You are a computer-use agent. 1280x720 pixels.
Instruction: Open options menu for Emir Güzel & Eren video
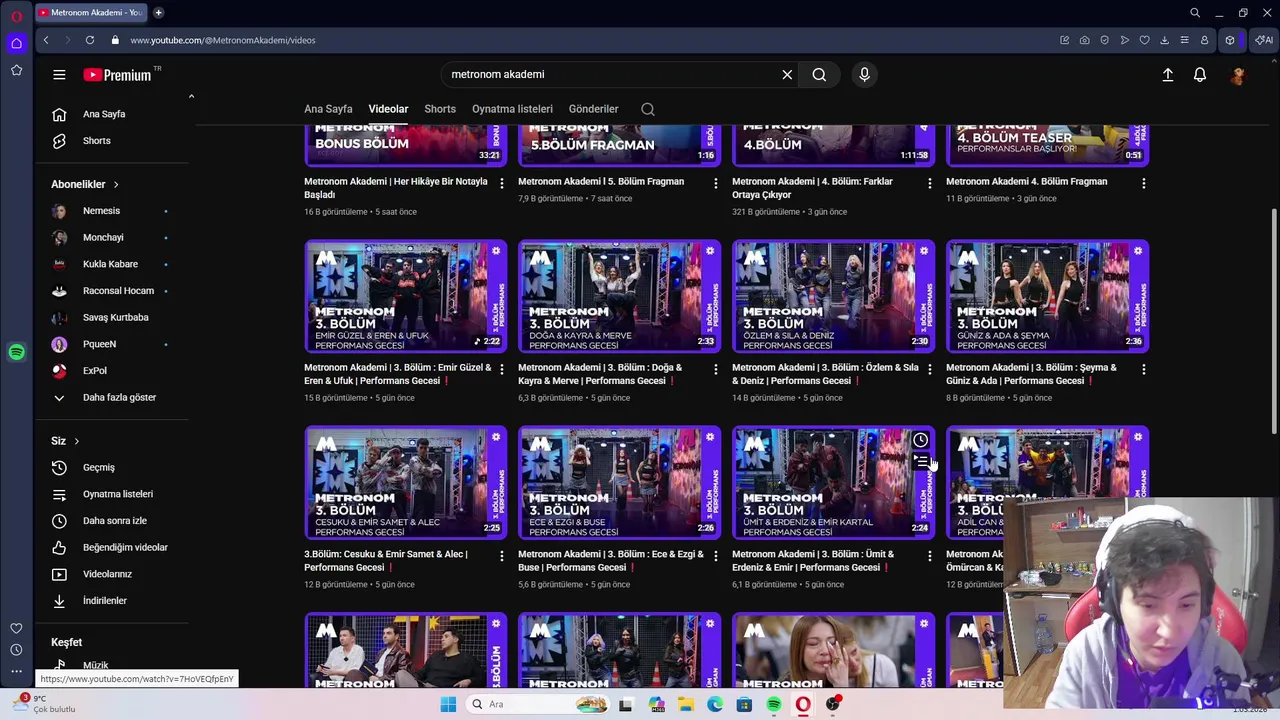[x=502, y=369]
